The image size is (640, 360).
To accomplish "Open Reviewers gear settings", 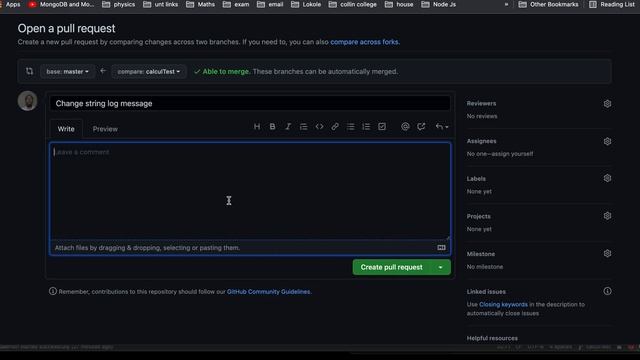I will pyautogui.click(x=607, y=104).
